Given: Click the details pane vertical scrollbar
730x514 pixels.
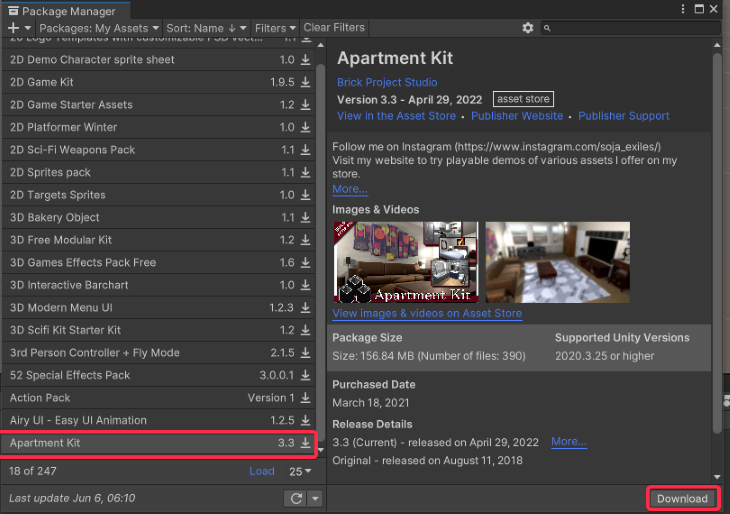Looking at the screenshot, I should click(717, 242).
